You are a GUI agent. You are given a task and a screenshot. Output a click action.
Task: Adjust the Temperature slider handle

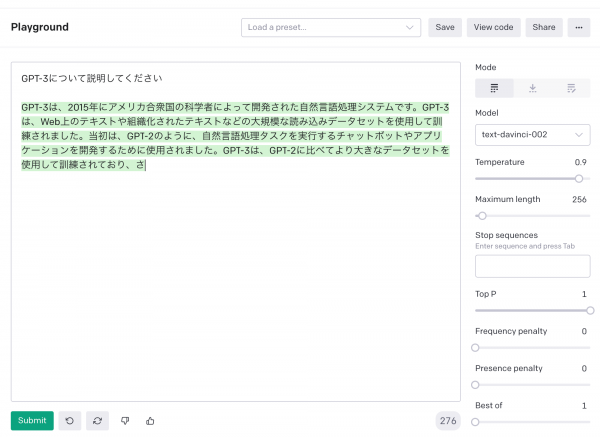tap(579, 179)
